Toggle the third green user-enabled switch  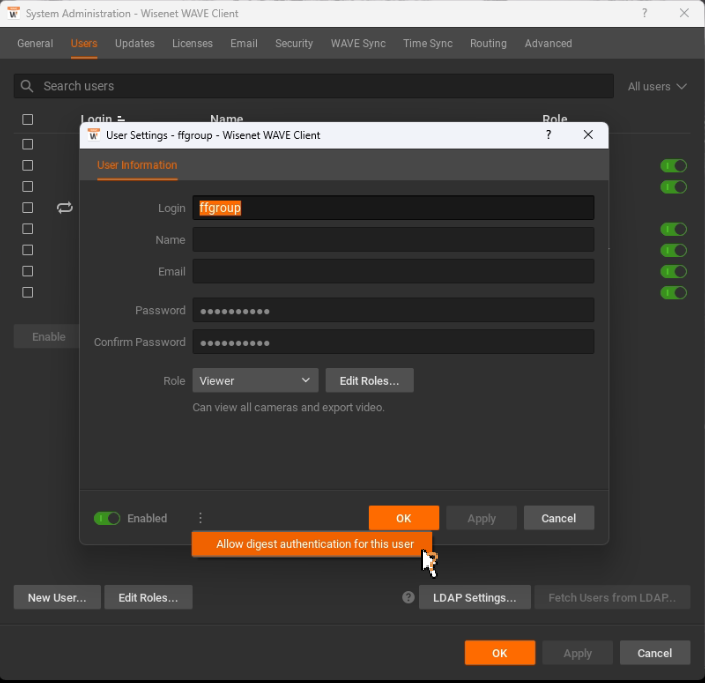coord(674,229)
